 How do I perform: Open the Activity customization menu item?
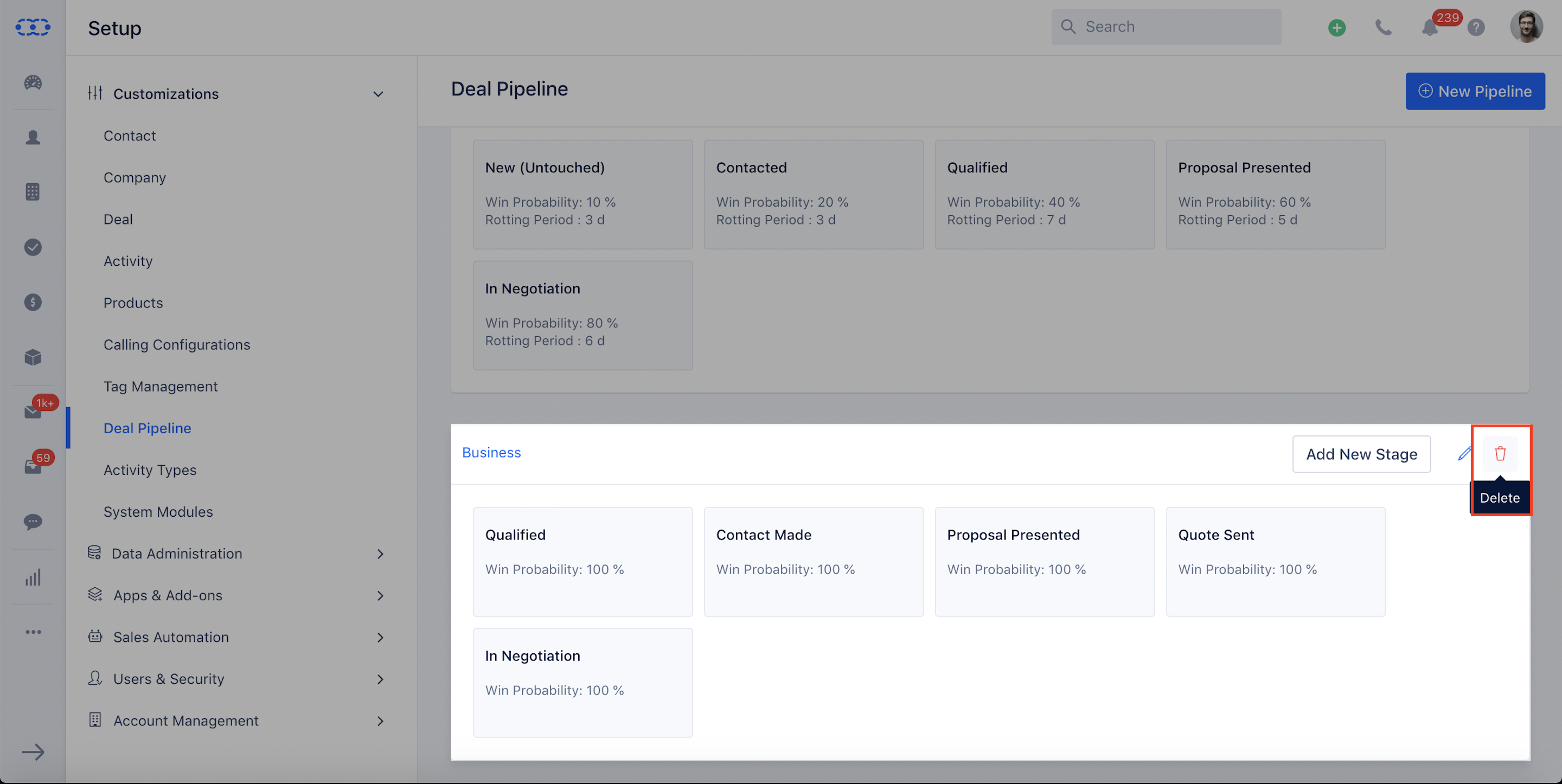(x=128, y=261)
